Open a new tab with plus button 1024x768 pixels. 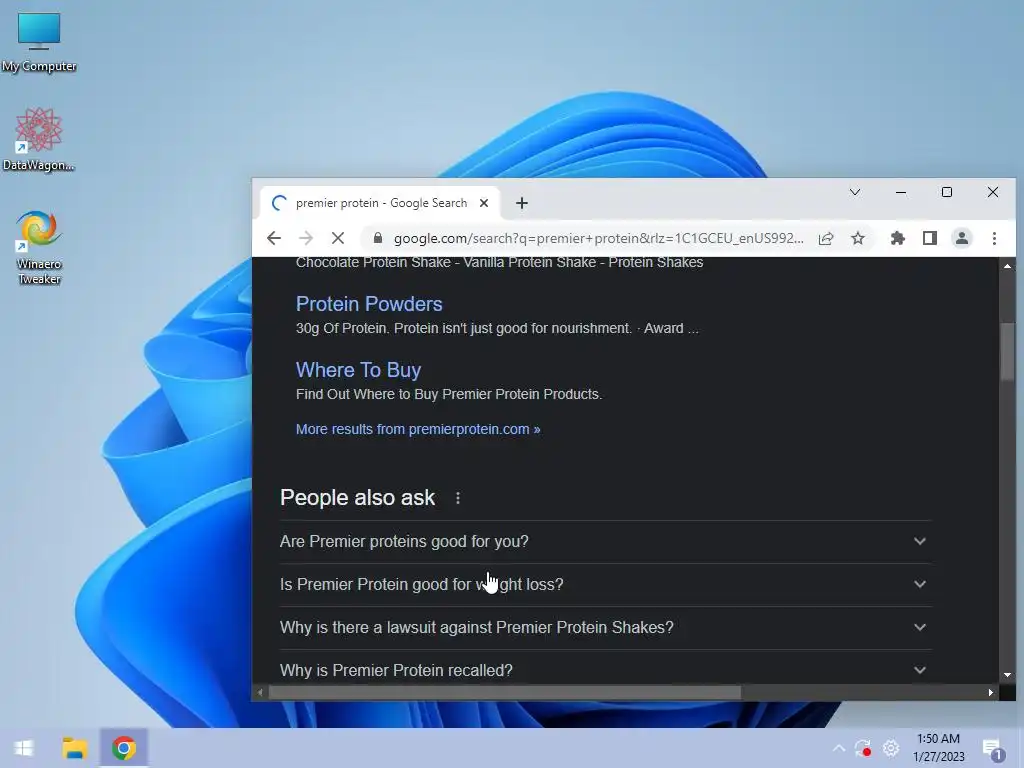(521, 203)
